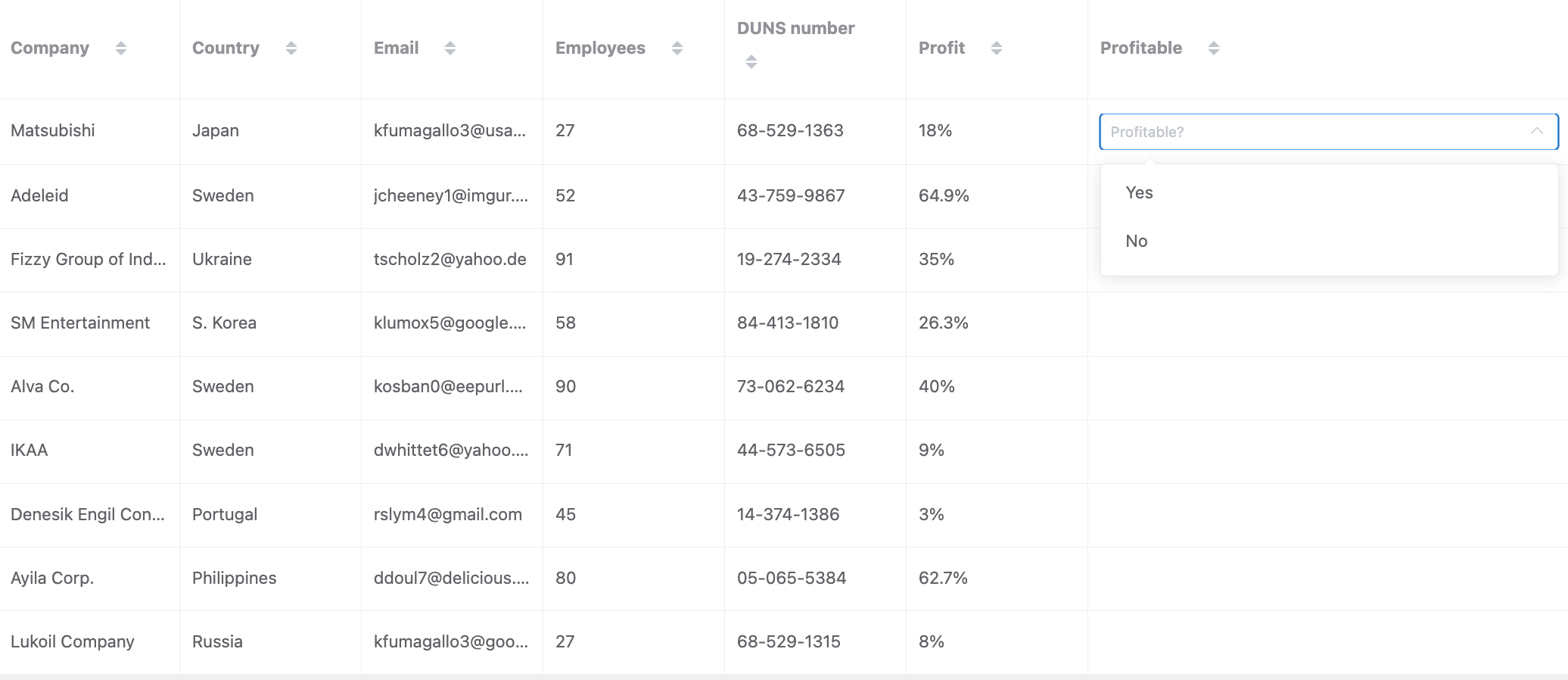Click the sort arrows next to Employees
Image resolution: width=1568 pixels, height=680 pixels.
(677, 48)
